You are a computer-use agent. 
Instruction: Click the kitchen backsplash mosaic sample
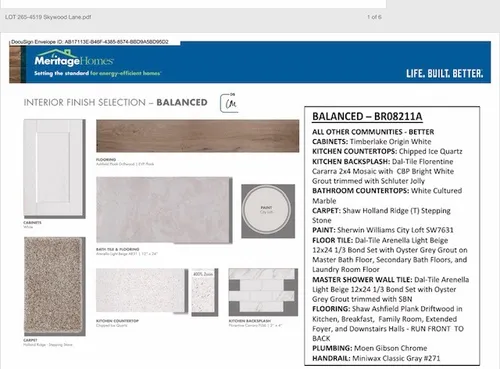(263, 292)
